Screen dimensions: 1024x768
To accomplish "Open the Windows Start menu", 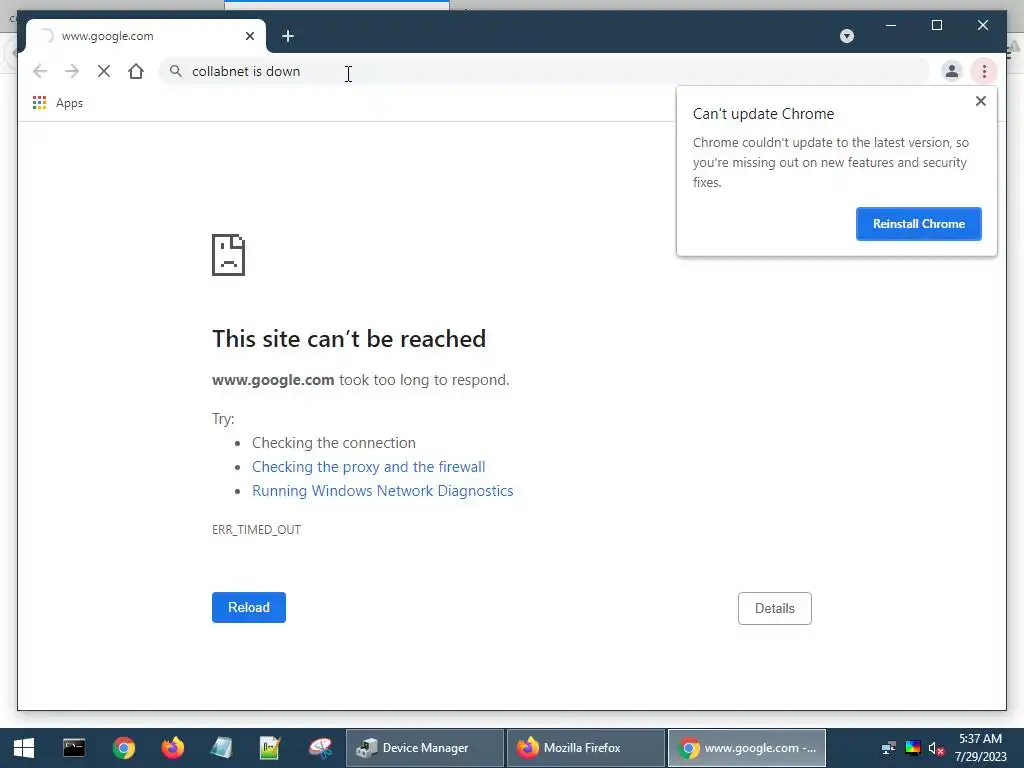I will click(24, 748).
